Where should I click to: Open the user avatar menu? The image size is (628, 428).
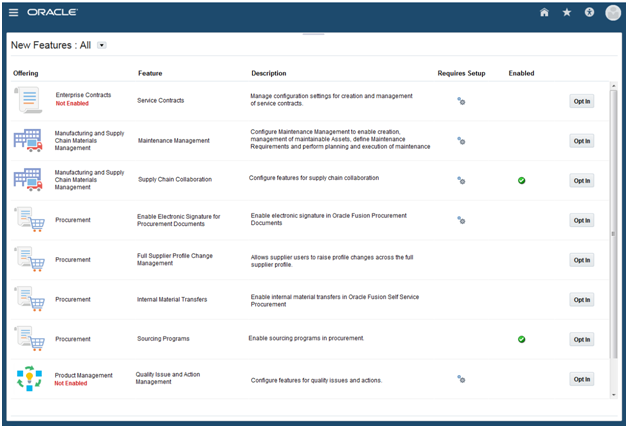pyautogui.click(x=613, y=13)
